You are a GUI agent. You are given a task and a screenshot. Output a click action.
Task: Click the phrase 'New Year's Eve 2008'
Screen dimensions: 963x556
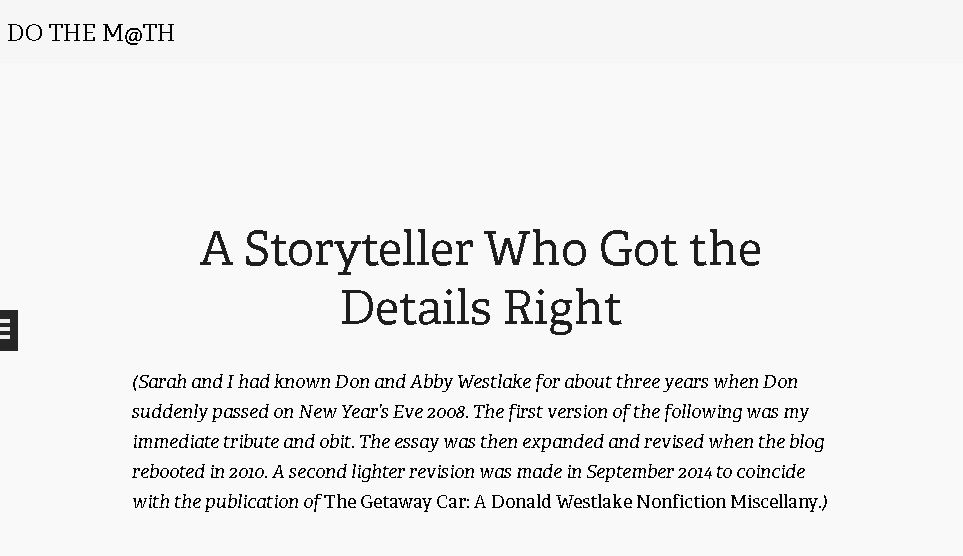[382, 412]
